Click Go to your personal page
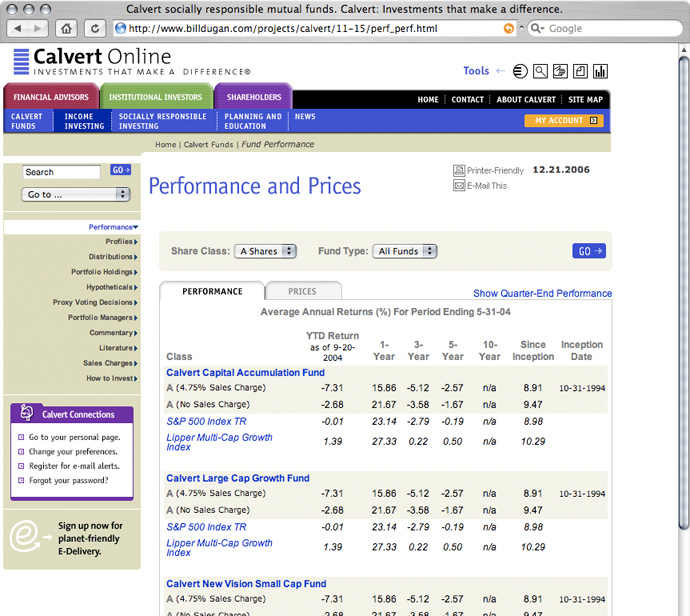 click(x=74, y=437)
